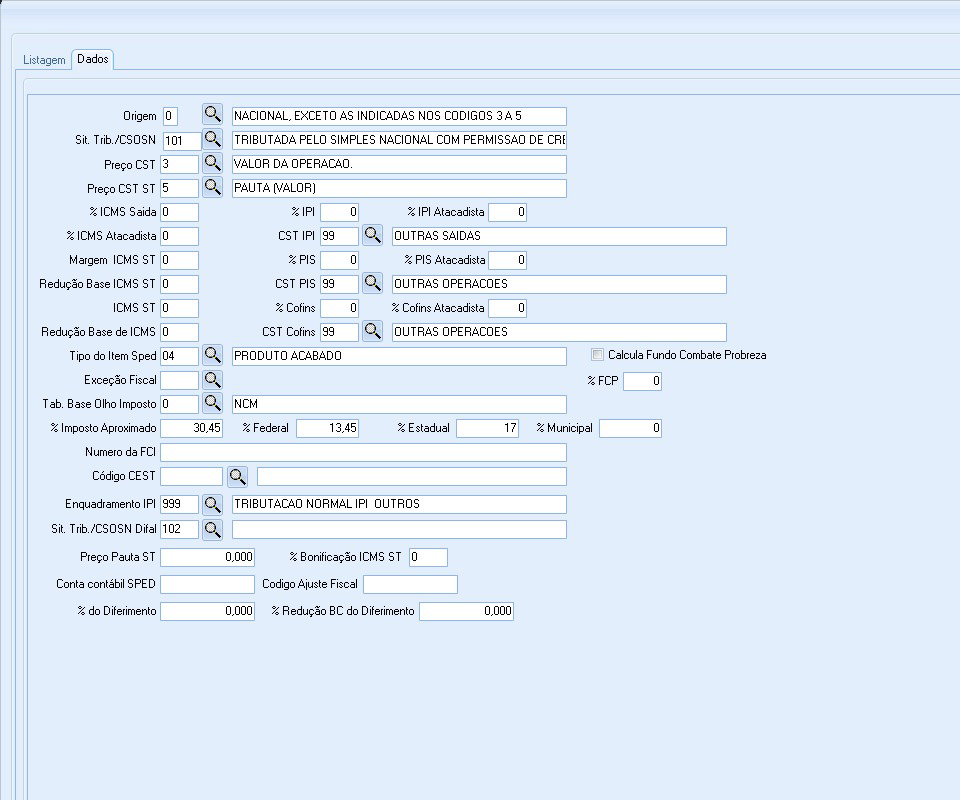This screenshot has width=960, height=800.
Task: Open the Enquadramento IPI lookup
Action: click(212, 504)
